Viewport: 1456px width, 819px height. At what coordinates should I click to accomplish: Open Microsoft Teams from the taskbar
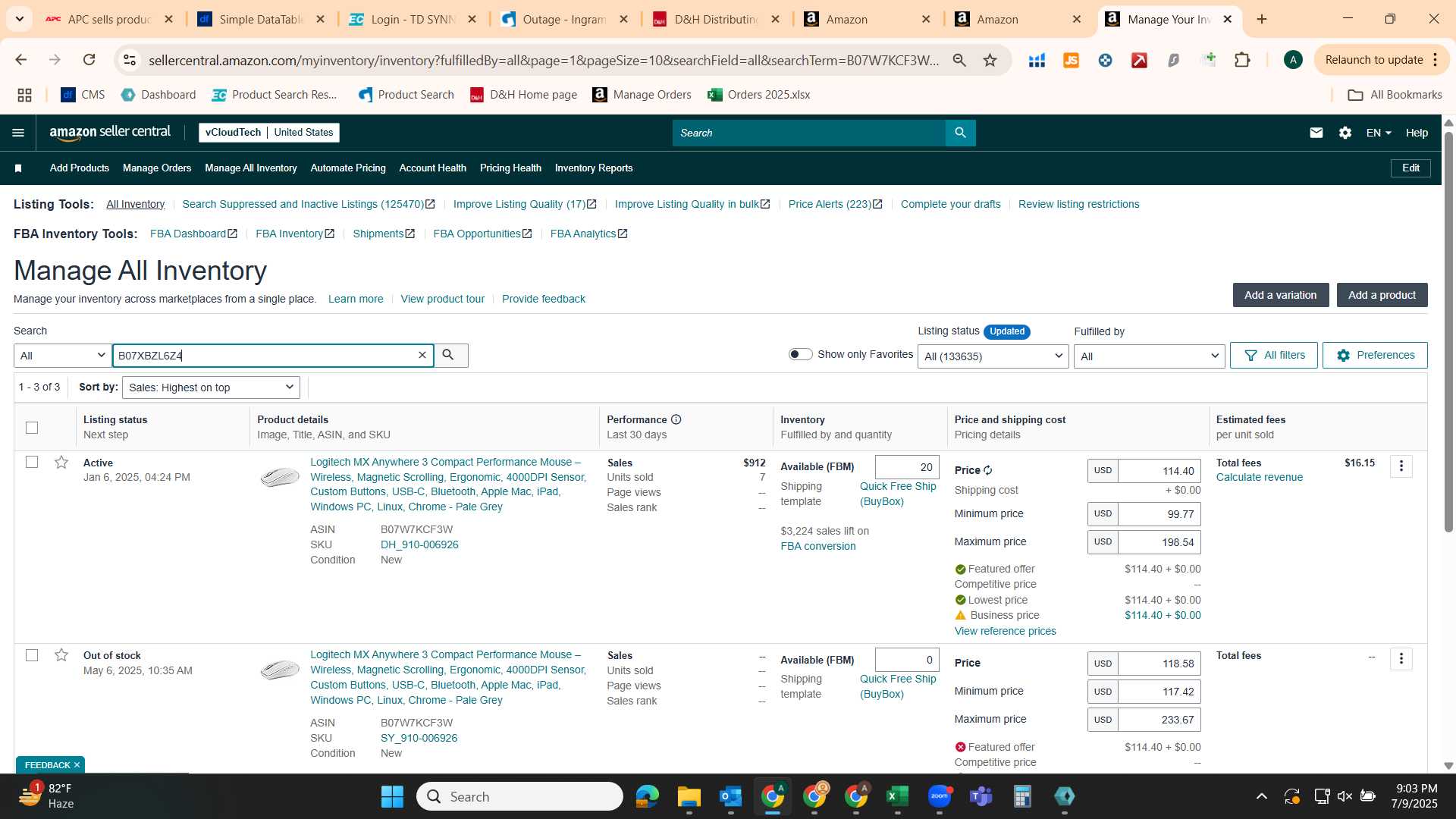tap(981, 796)
